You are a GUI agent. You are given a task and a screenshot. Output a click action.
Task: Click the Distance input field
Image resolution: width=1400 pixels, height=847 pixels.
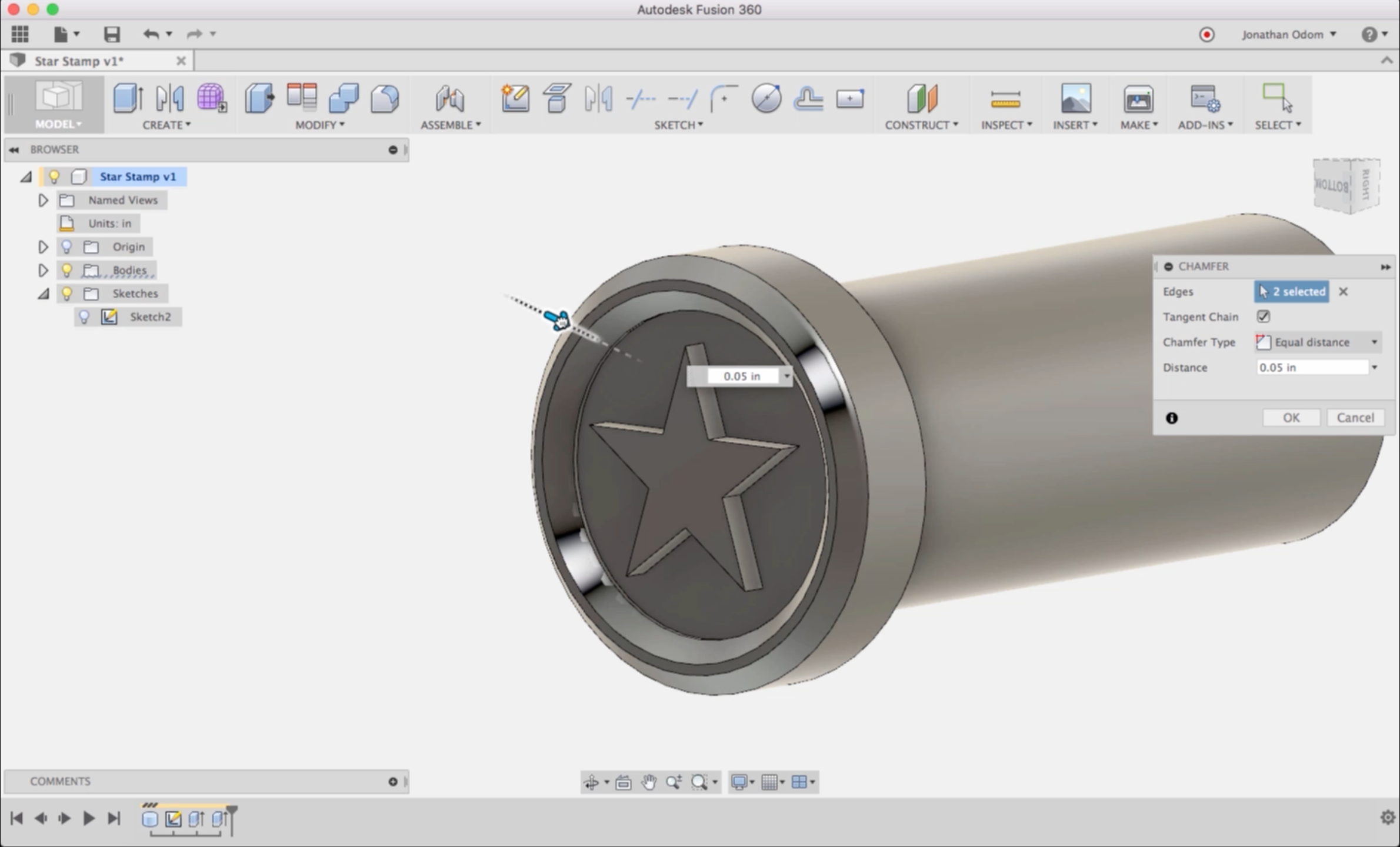coord(1312,368)
